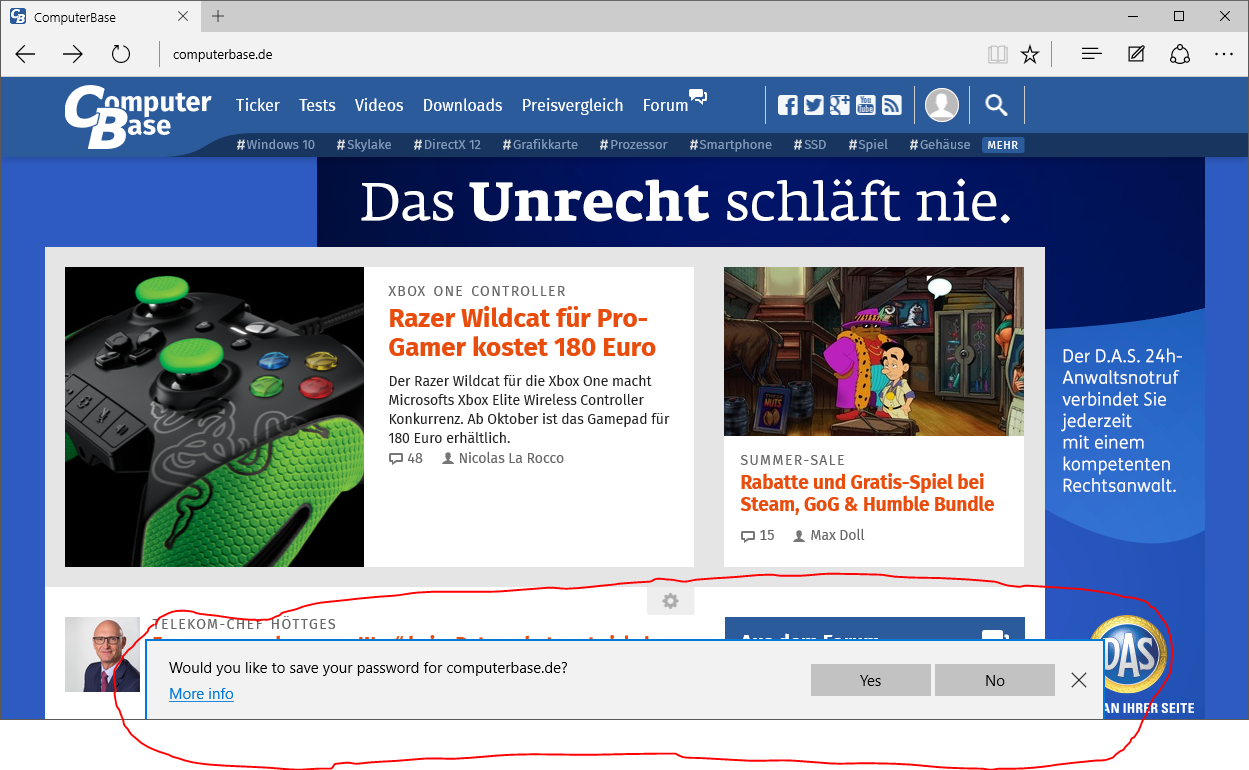Open author Nicolas La Rocco
The width and height of the screenshot is (1249, 770).
pos(502,458)
